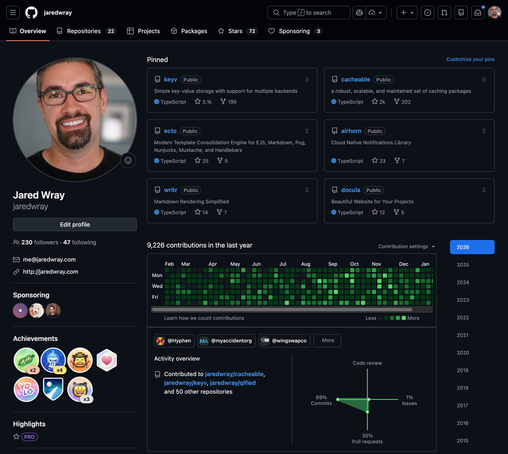Go to GitHub home via Octocat logo
This screenshot has height=454, width=508.
(x=31, y=13)
